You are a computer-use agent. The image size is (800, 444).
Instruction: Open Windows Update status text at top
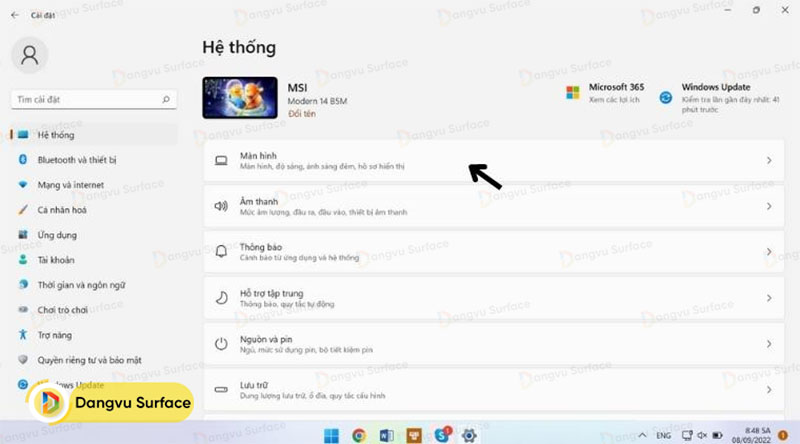pyautogui.click(x=731, y=104)
